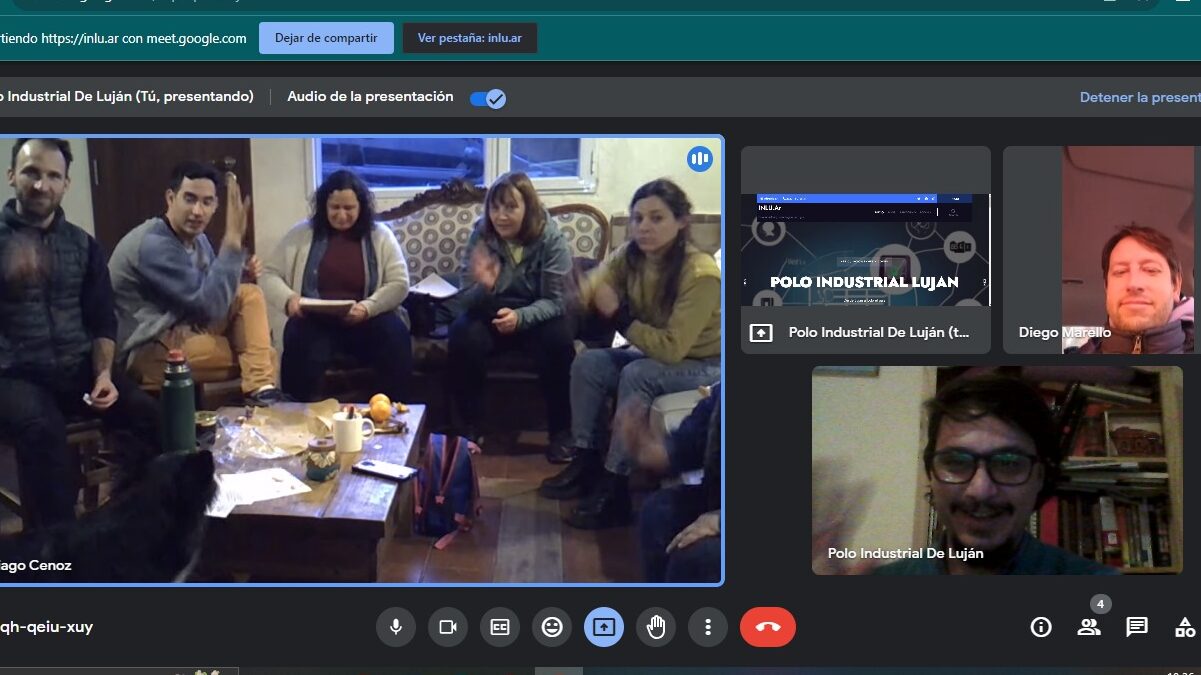This screenshot has width=1201, height=675.
Task: Click the bespectacled Polo Industrial De Luján video tile
Action: pos(997,470)
